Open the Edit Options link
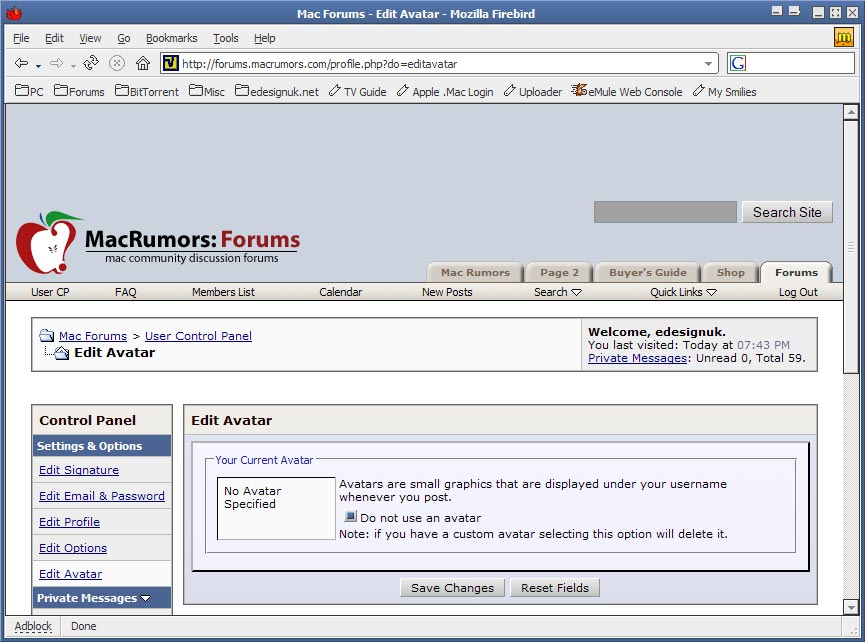865x642 pixels. coord(73,548)
